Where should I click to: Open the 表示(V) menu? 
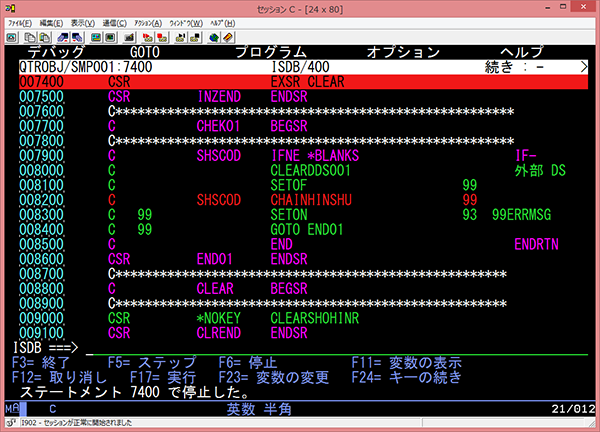coord(84,21)
